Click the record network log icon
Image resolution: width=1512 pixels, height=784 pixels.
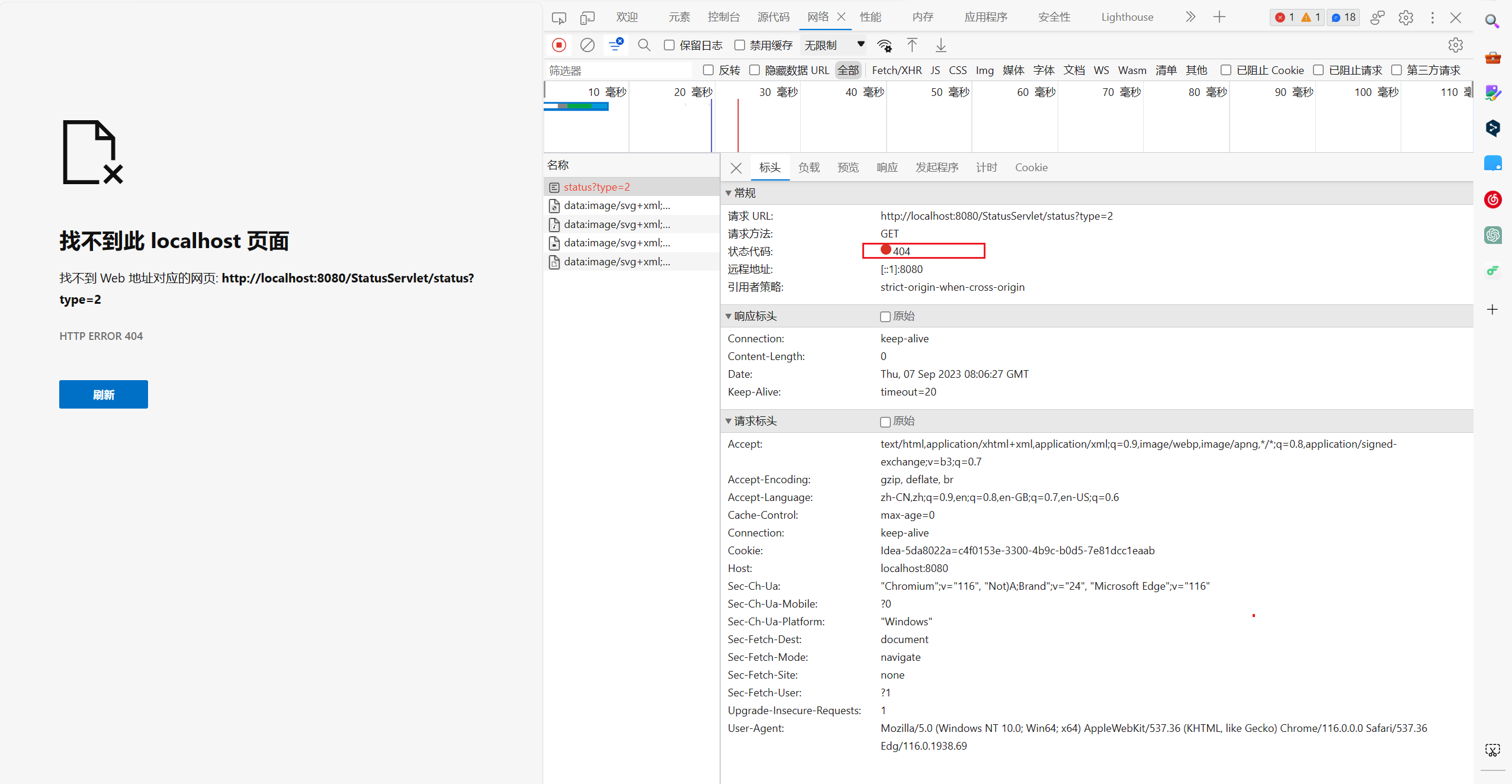click(x=558, y=45)
